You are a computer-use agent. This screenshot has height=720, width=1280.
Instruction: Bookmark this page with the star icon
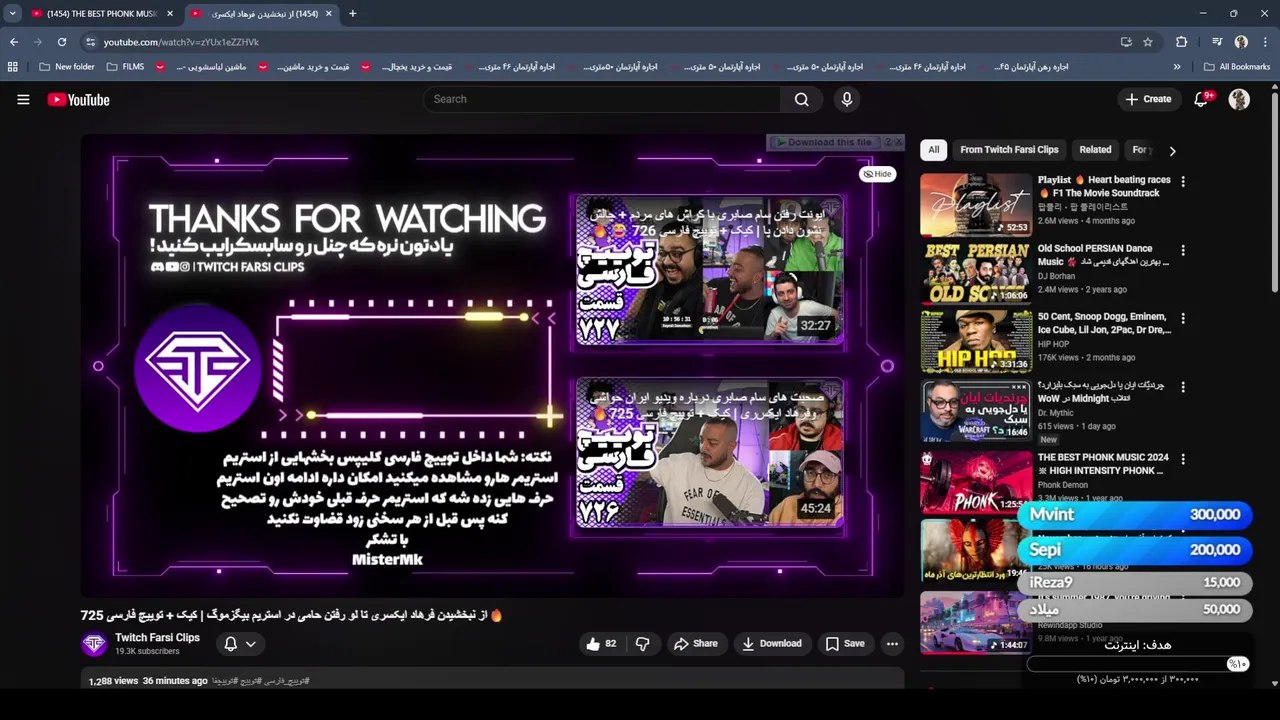pyautogui.click(x=1148, y=42)
